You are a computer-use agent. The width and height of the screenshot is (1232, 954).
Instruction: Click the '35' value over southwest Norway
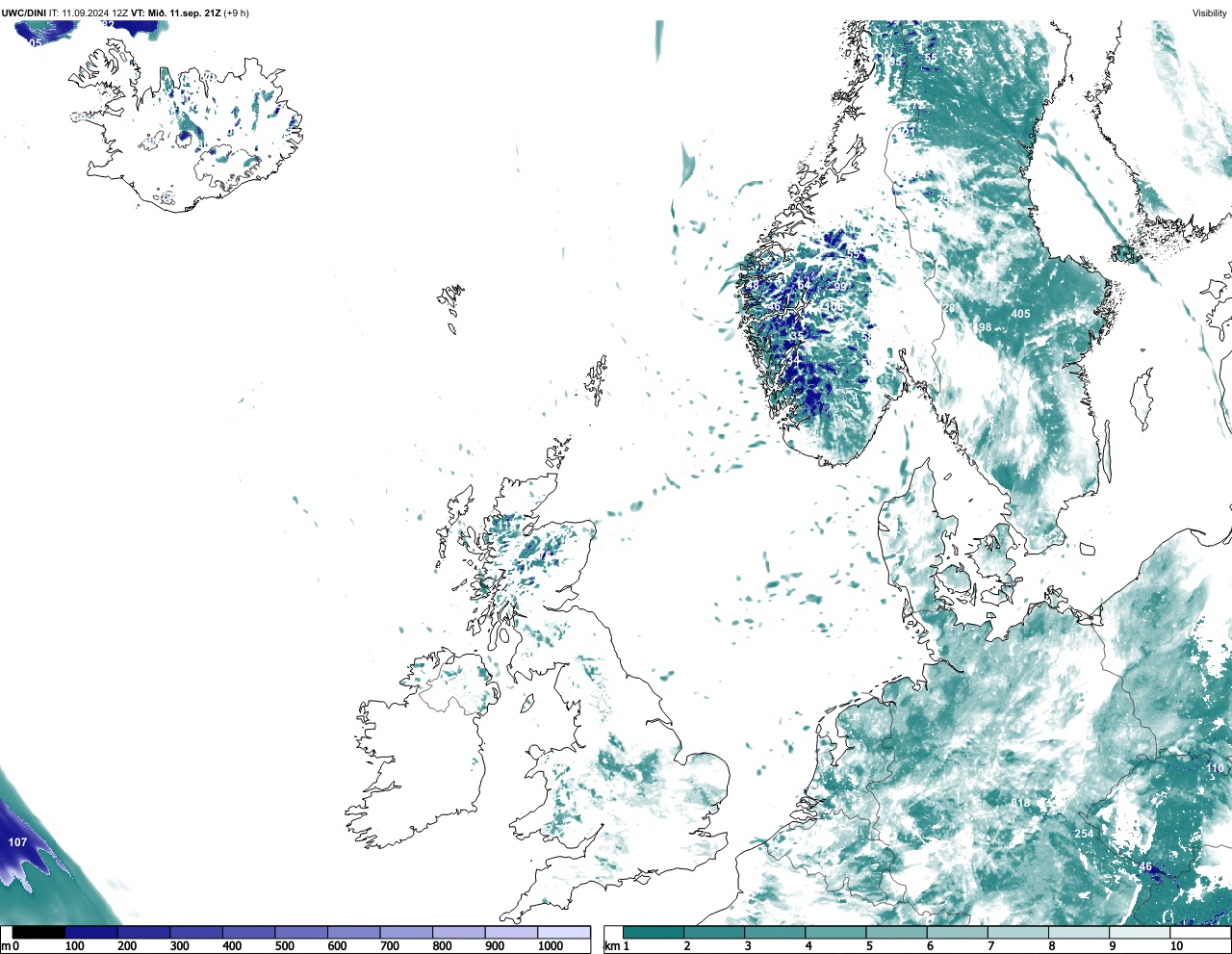pyautogui.click(x=798, y=337)
